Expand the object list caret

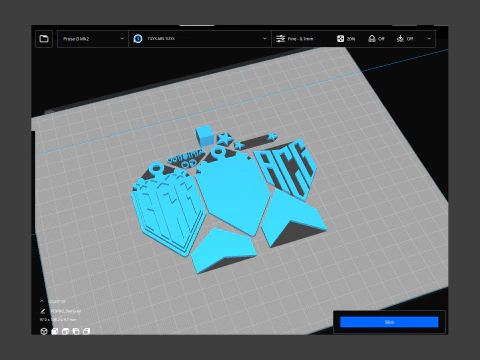(42, 301)
